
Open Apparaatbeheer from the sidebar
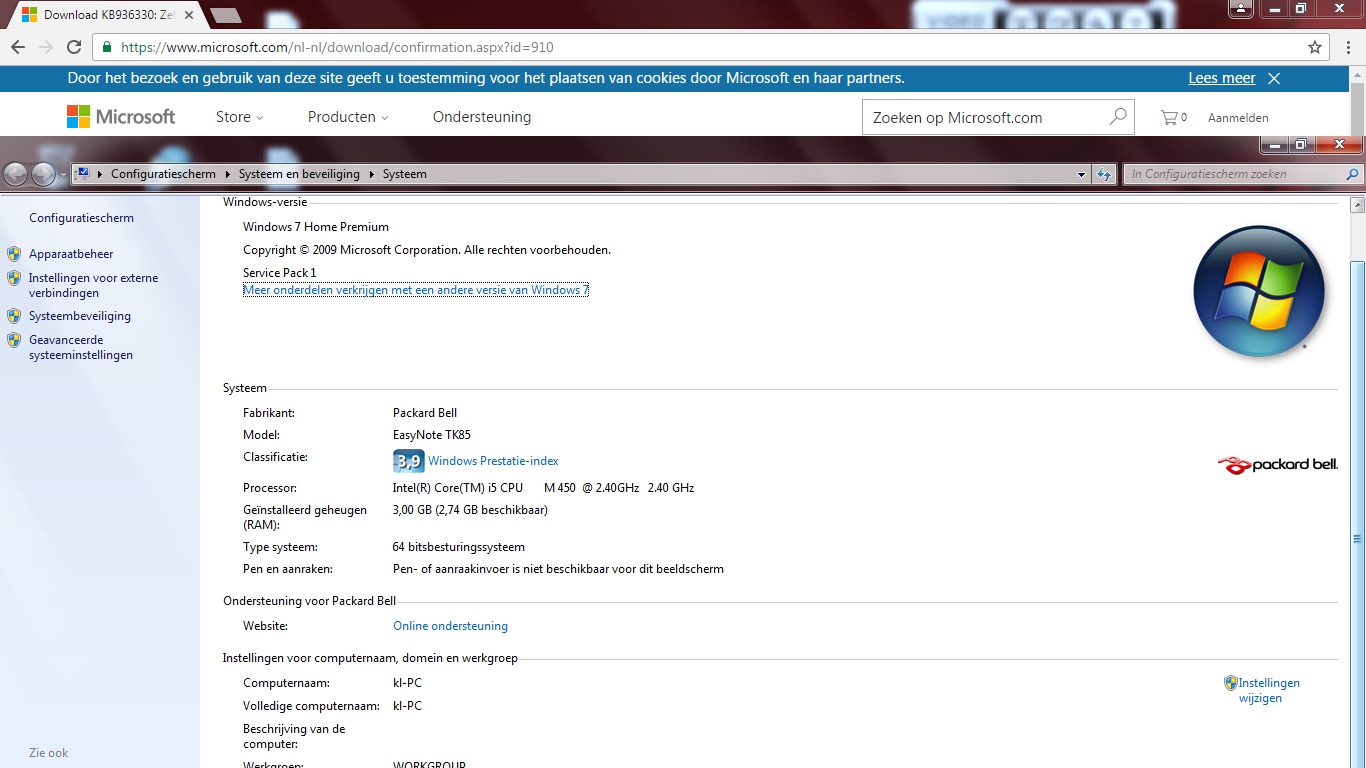point(71,254)
